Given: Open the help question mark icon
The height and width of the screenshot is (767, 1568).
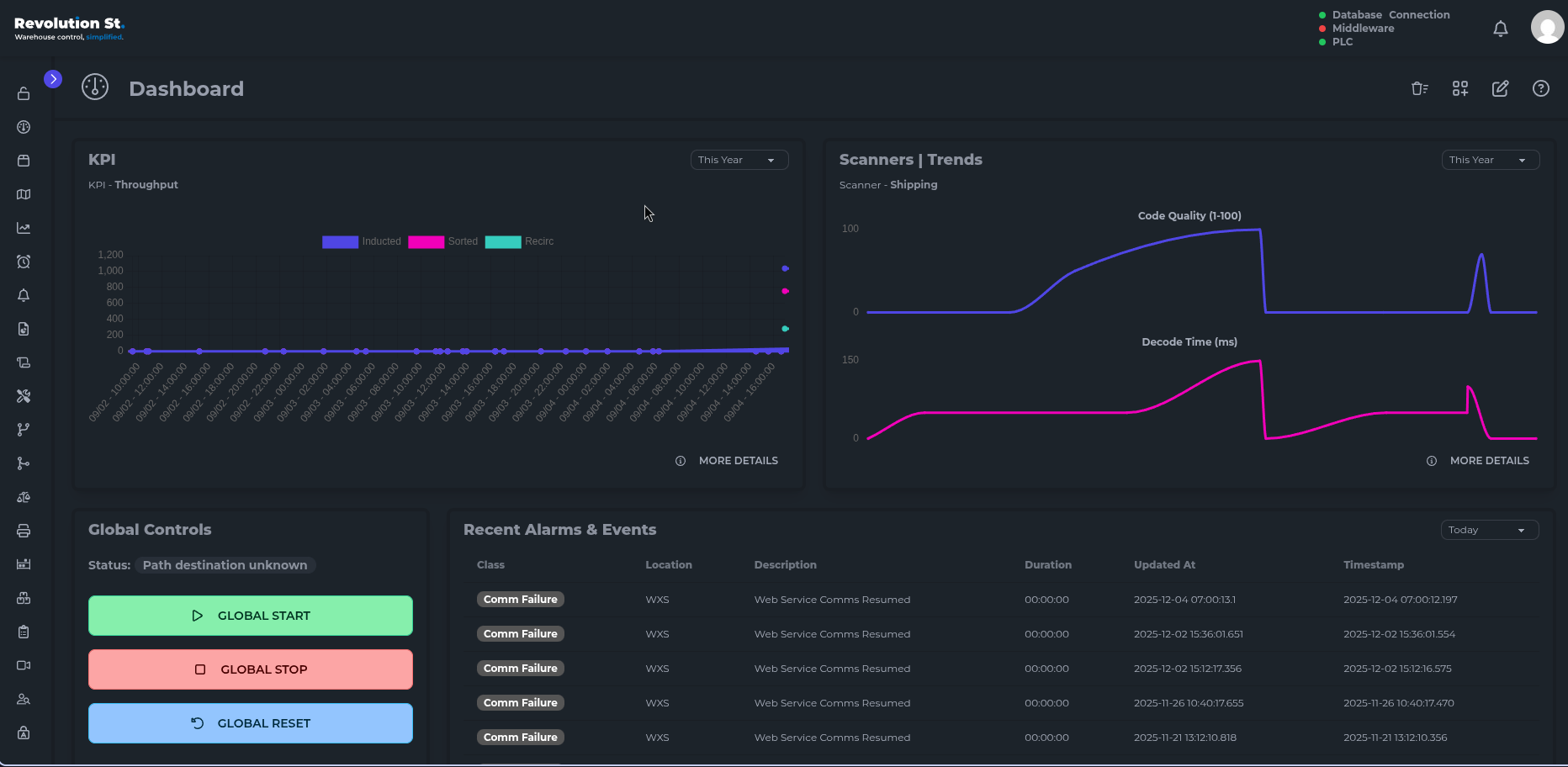Looking at the screenshot, I should click(x=1540, y=88).
